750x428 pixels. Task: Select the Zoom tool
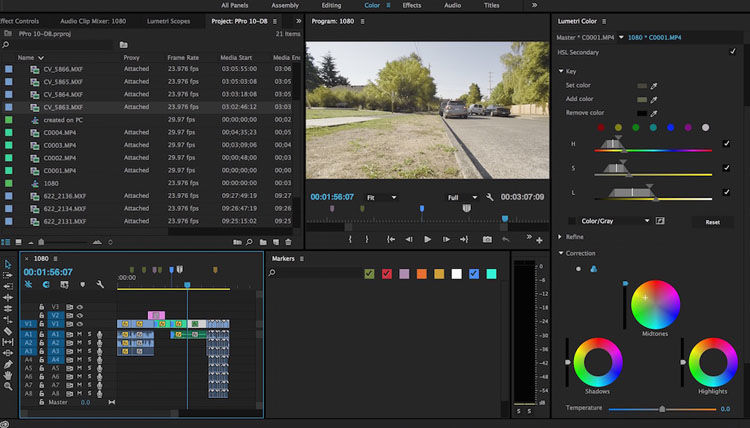point(8,386)
